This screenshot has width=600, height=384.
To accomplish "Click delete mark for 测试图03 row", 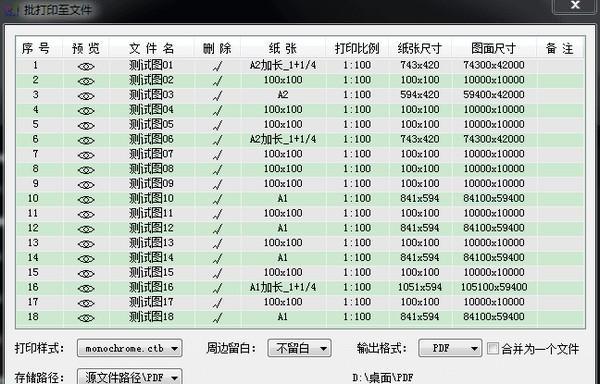I will [217, 96].
